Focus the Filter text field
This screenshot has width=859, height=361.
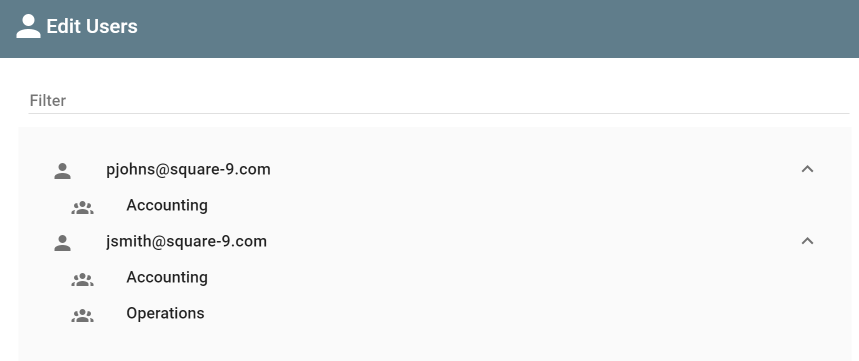click(439, 101)
